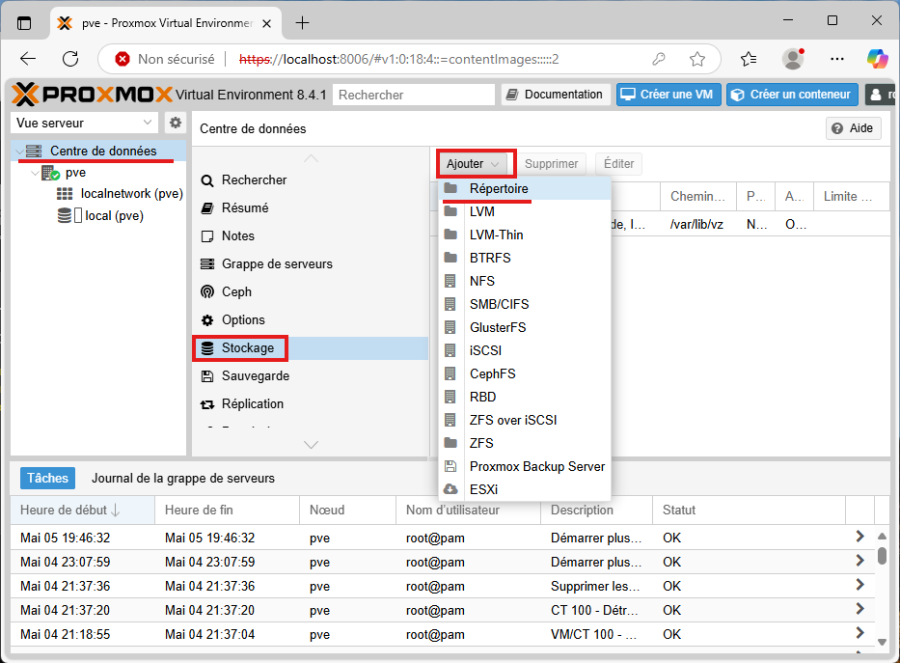Open the server view settings gear
Viewport: 900px width, 663px height.
[175, 122]
